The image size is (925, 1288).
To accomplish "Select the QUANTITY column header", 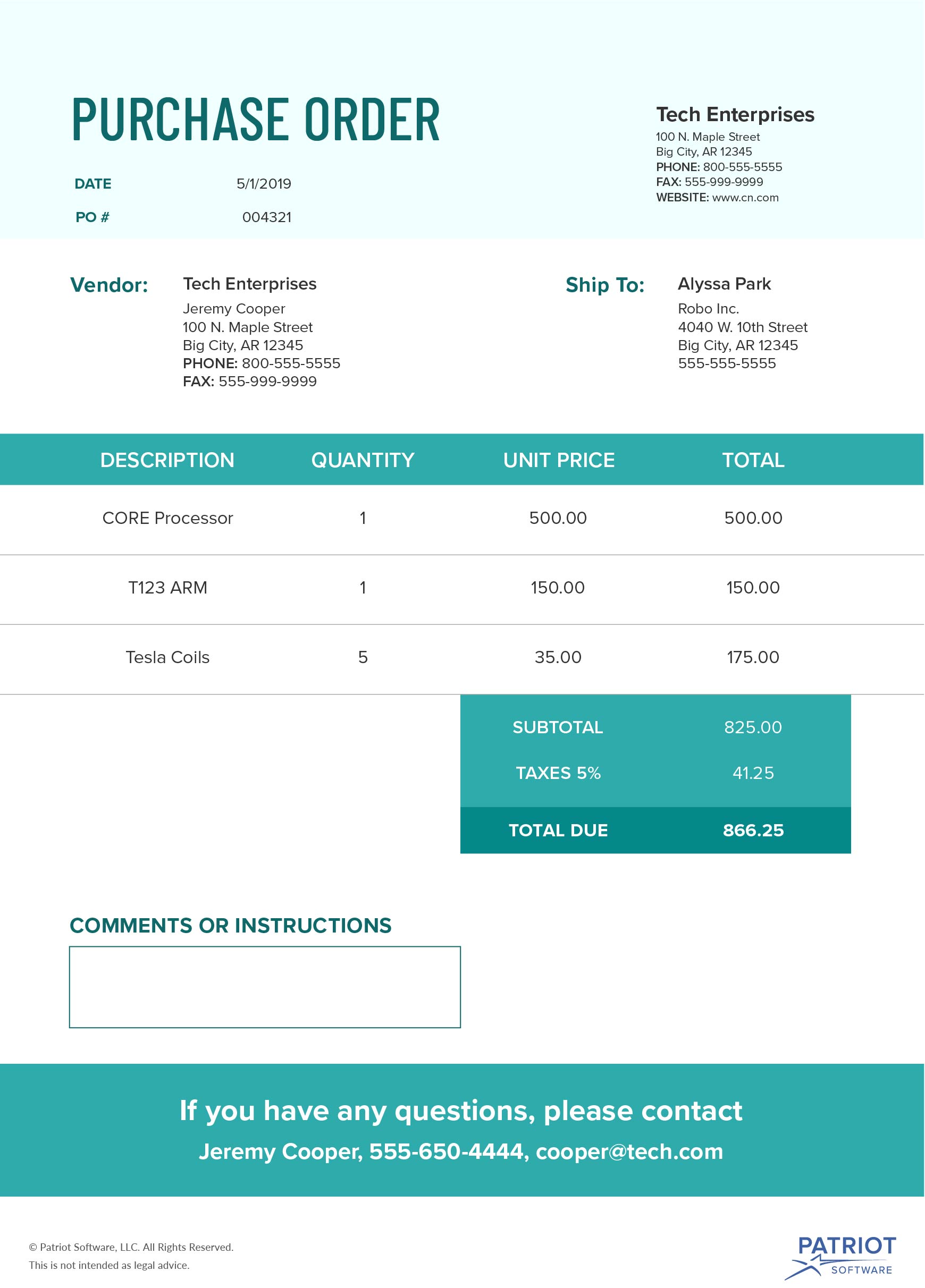I will pos(363,460).
